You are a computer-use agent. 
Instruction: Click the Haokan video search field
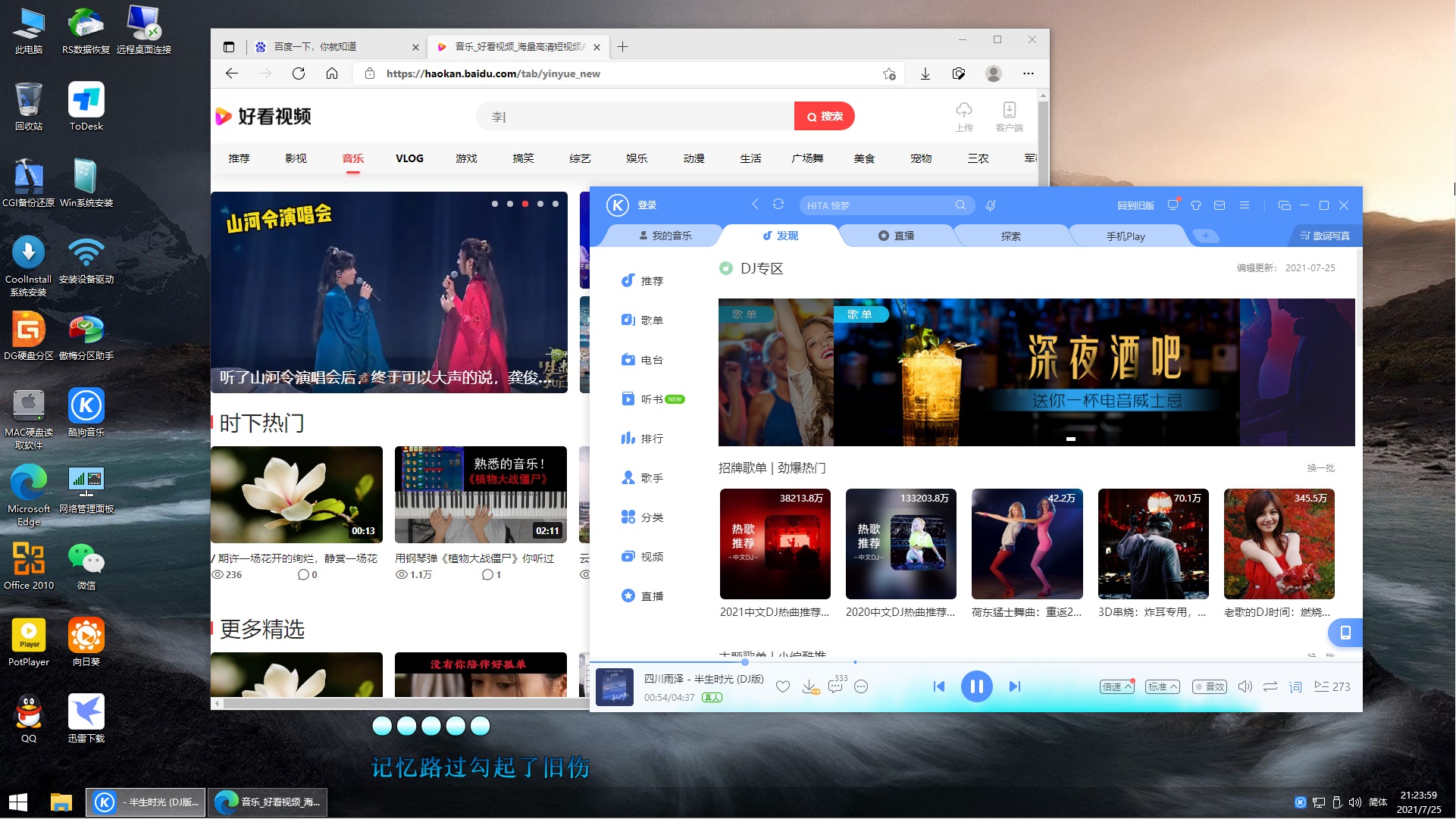[x=635, y=117]
